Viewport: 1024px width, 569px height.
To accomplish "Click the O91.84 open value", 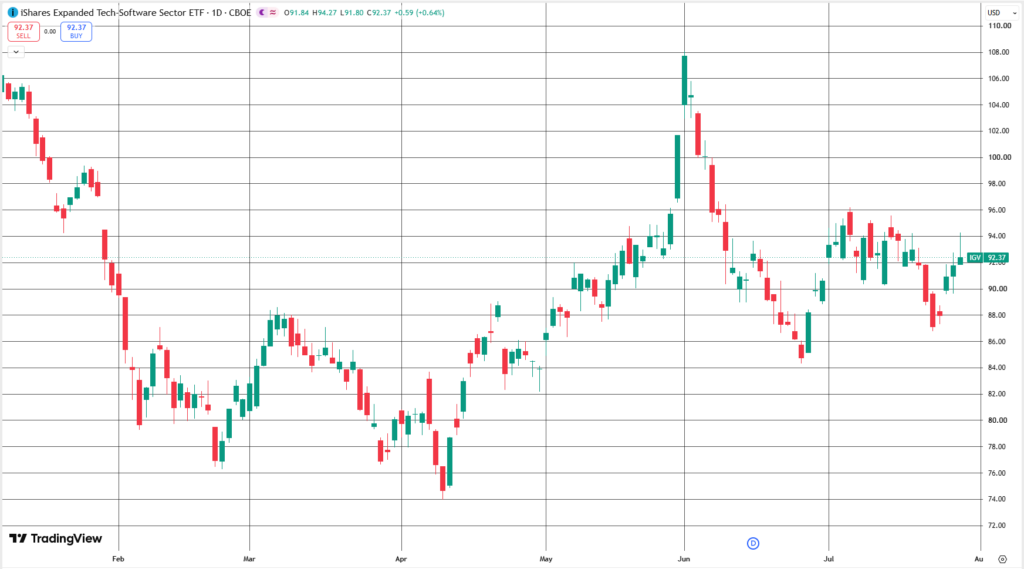I will coord(296,12).
